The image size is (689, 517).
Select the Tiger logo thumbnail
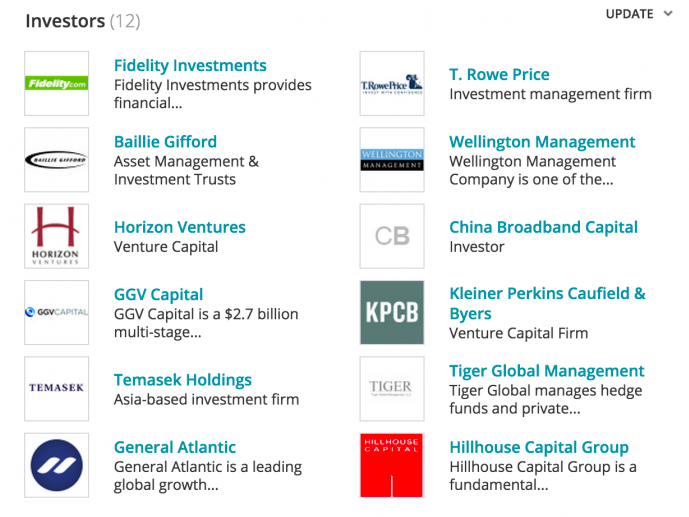pyautogui.click(x=392, y=389)
